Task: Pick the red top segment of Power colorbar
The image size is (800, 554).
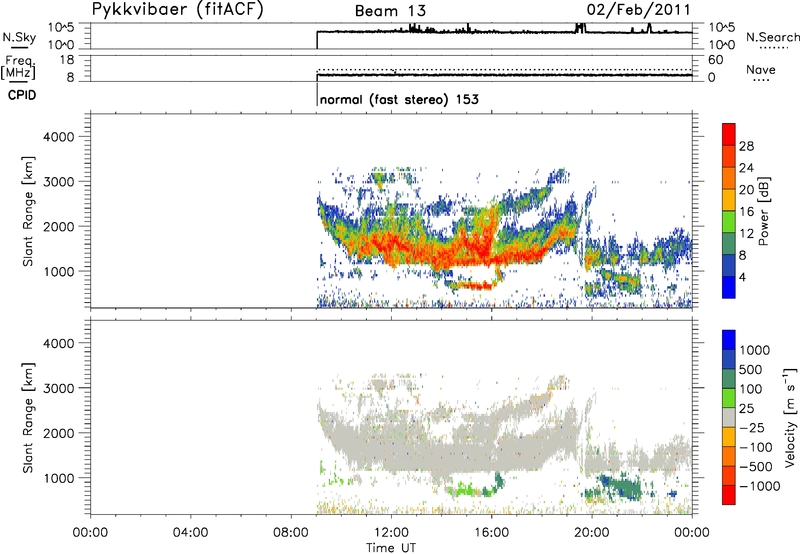Action: tap(729, 134)
